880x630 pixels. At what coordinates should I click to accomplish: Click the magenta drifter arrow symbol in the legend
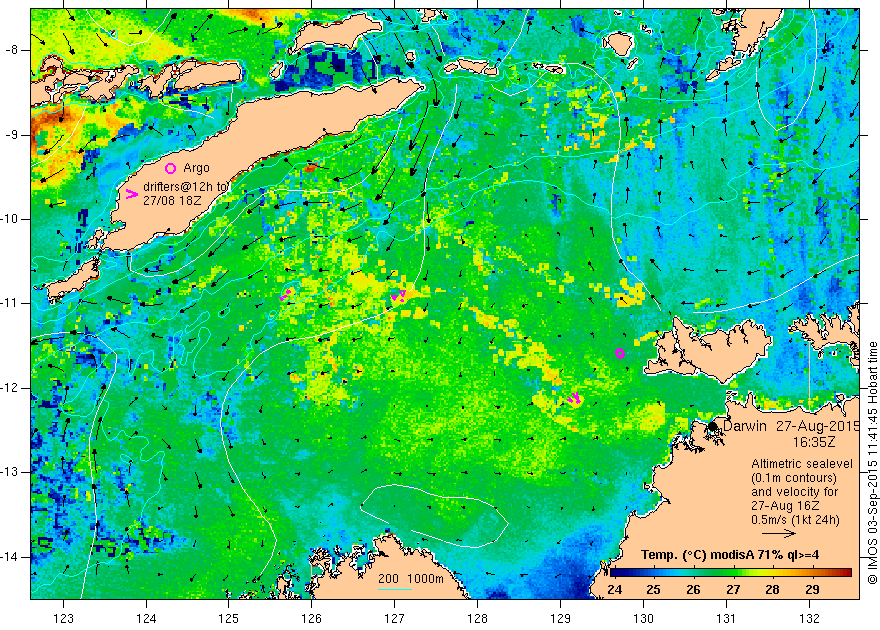pyautogui.click(x=131, y=194)
